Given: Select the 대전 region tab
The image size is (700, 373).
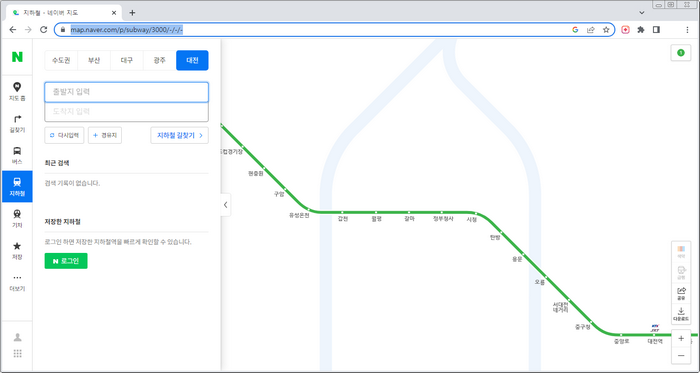Looking at the screenshot, I should click(192, 60).
